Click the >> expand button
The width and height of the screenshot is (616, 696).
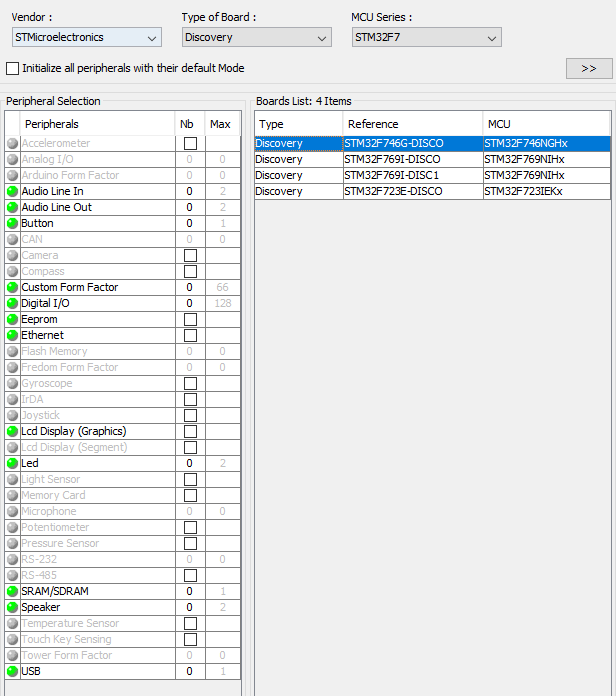click(x=589, y=68)
